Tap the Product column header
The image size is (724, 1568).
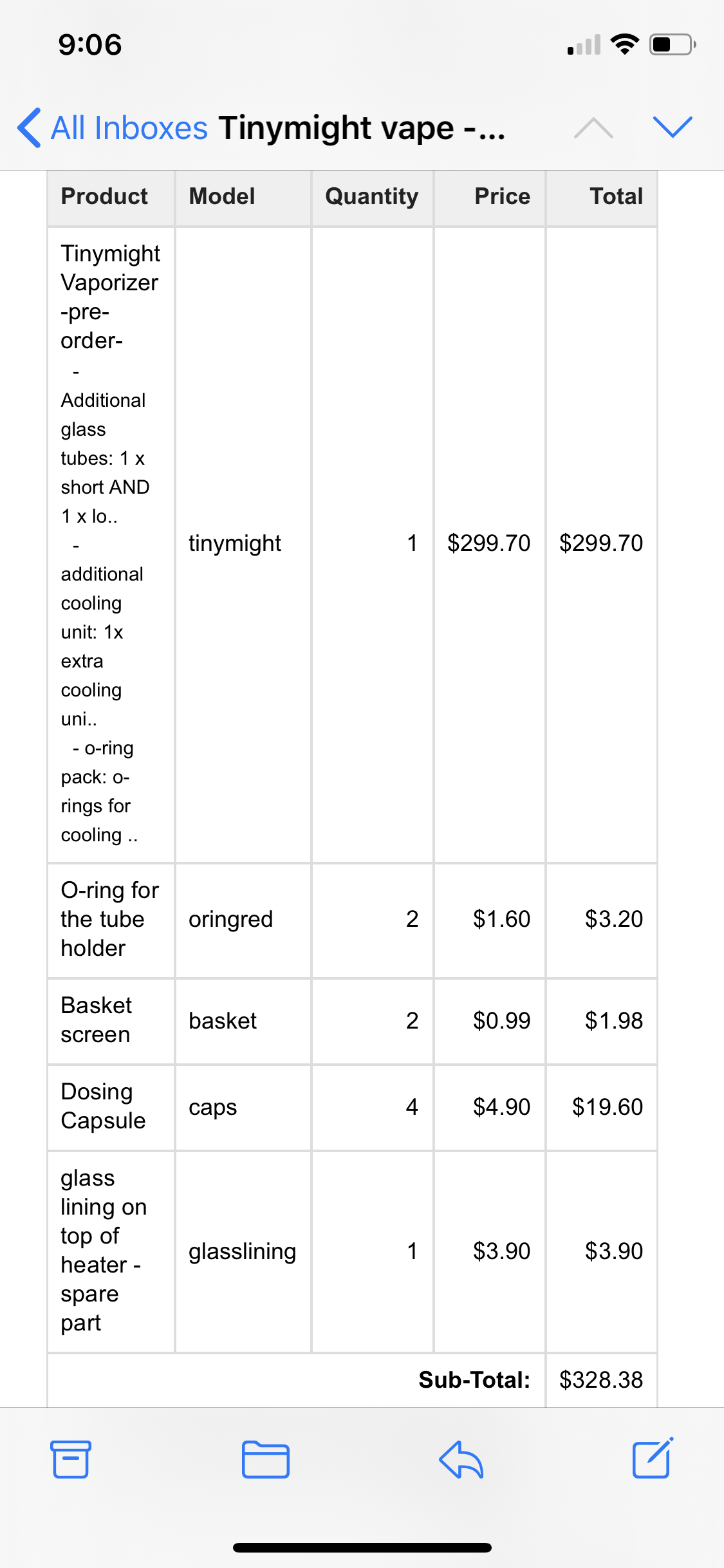pos(104,196)
